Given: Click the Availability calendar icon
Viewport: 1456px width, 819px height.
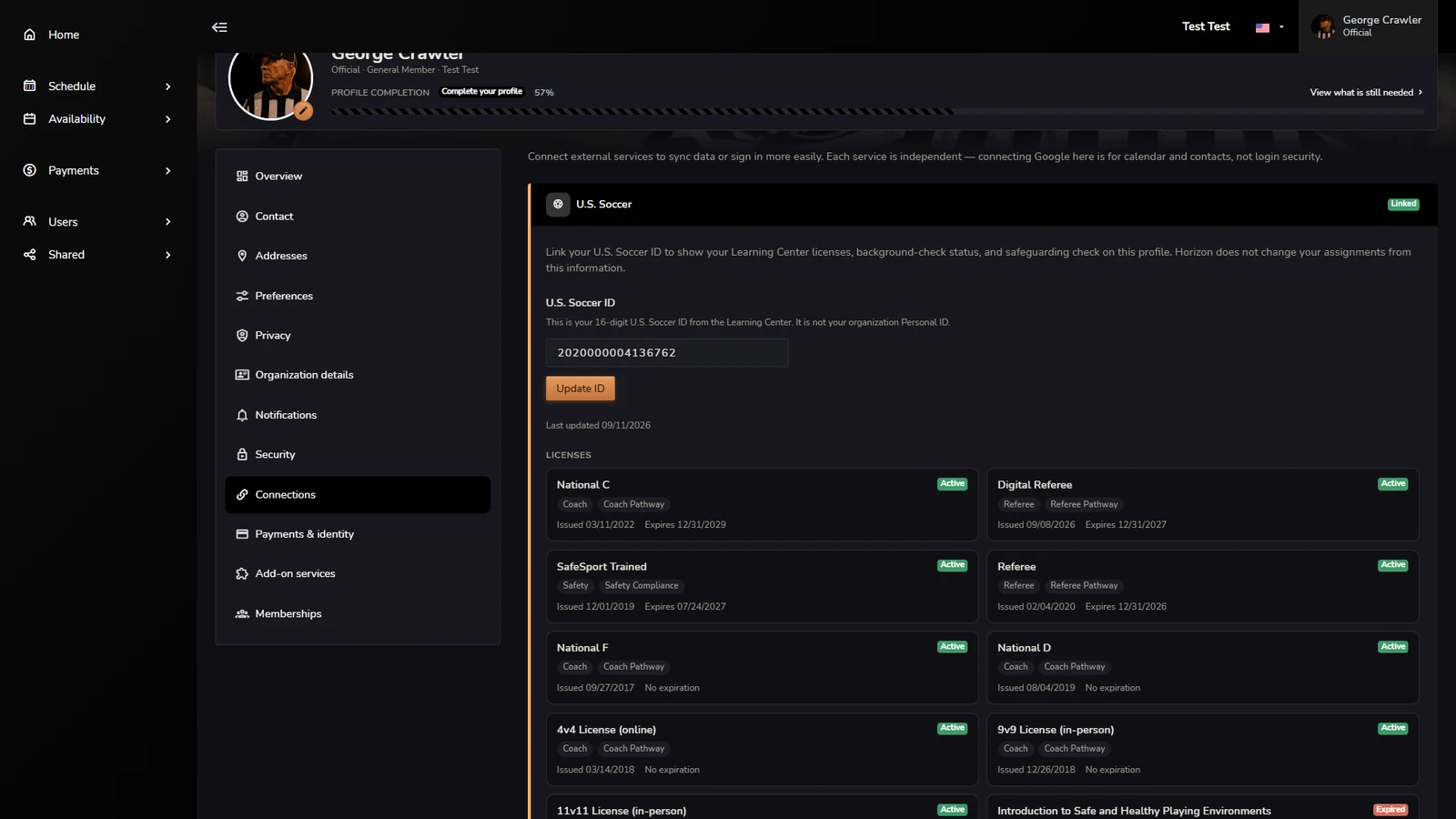Looking at the screenshot, I should click(29, 118).
